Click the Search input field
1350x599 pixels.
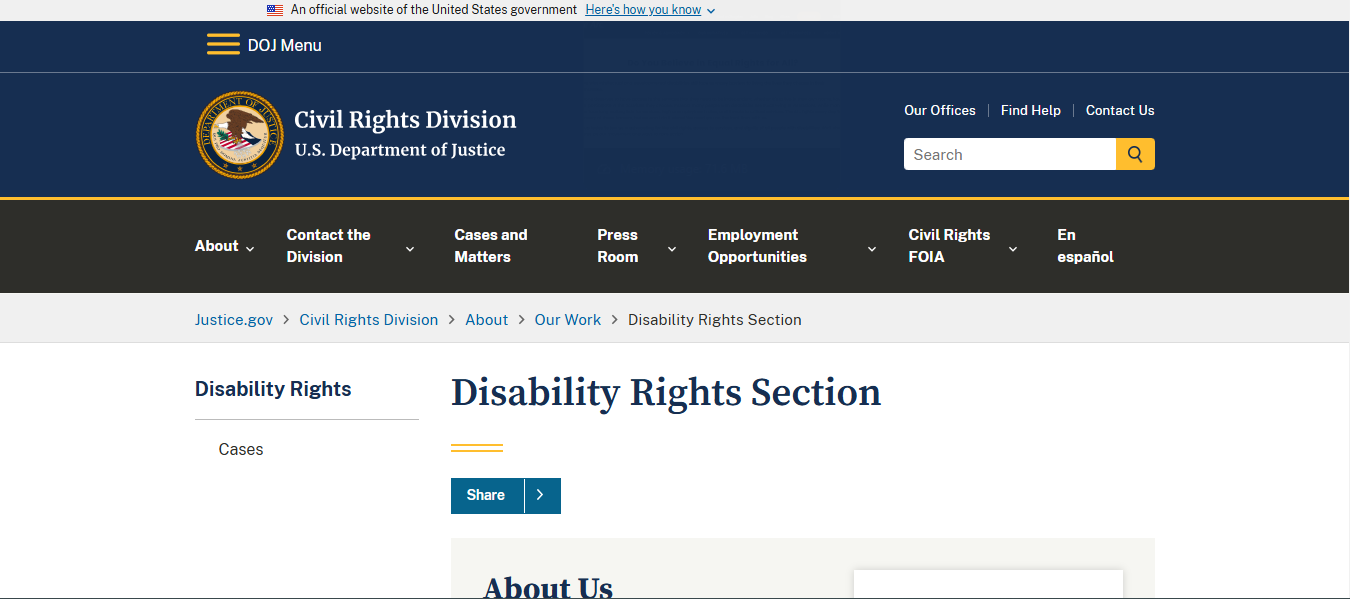tap(1010, 154)
